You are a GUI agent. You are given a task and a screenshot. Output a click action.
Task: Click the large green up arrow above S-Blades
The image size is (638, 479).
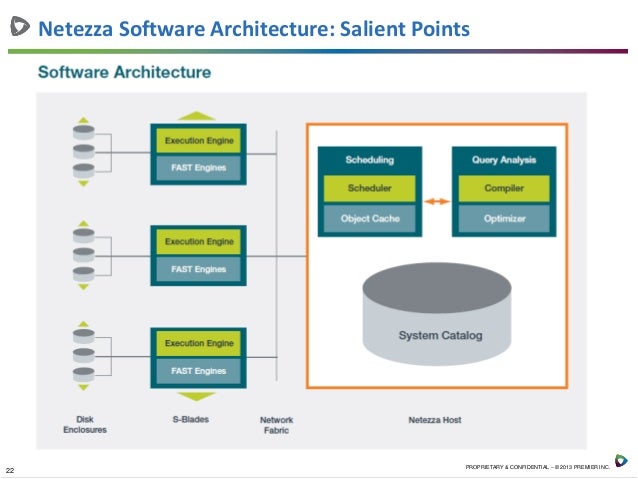[x=197, y=116]
